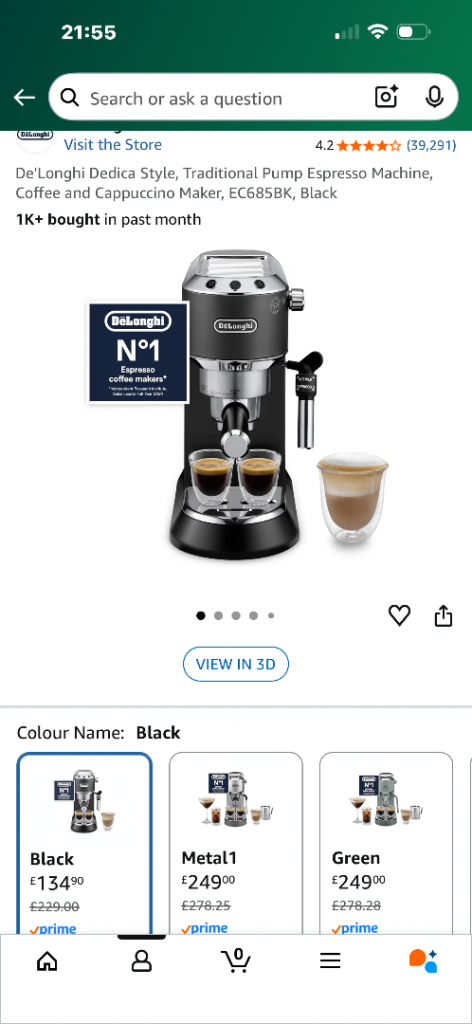
Task: Click the VIEW IN 3D button
Action: (236, 664)
